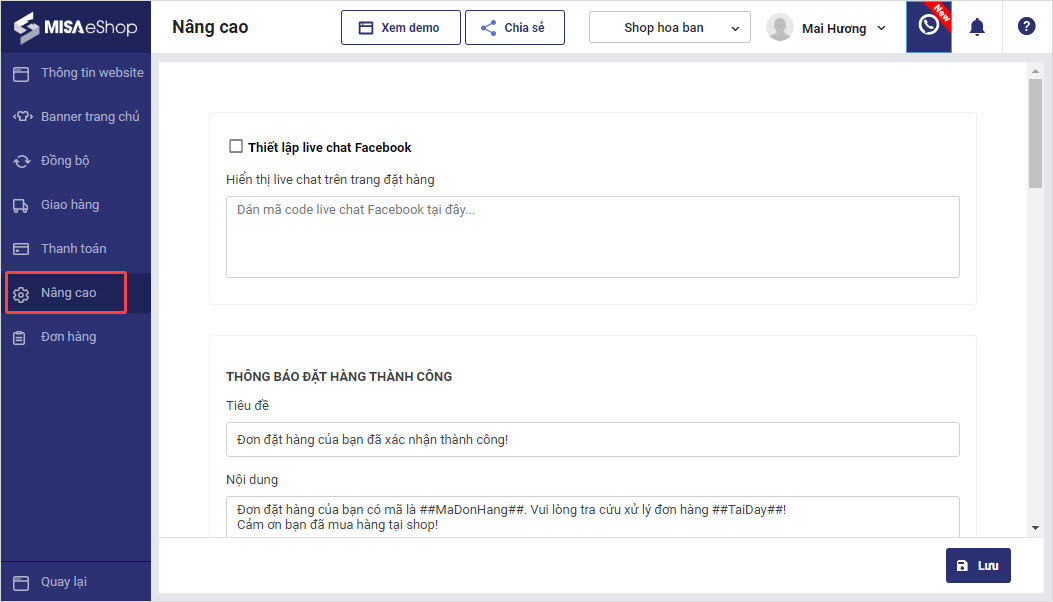Click the Xem demo button
The width and height of the screenshot is (1053, 602).
400,28
